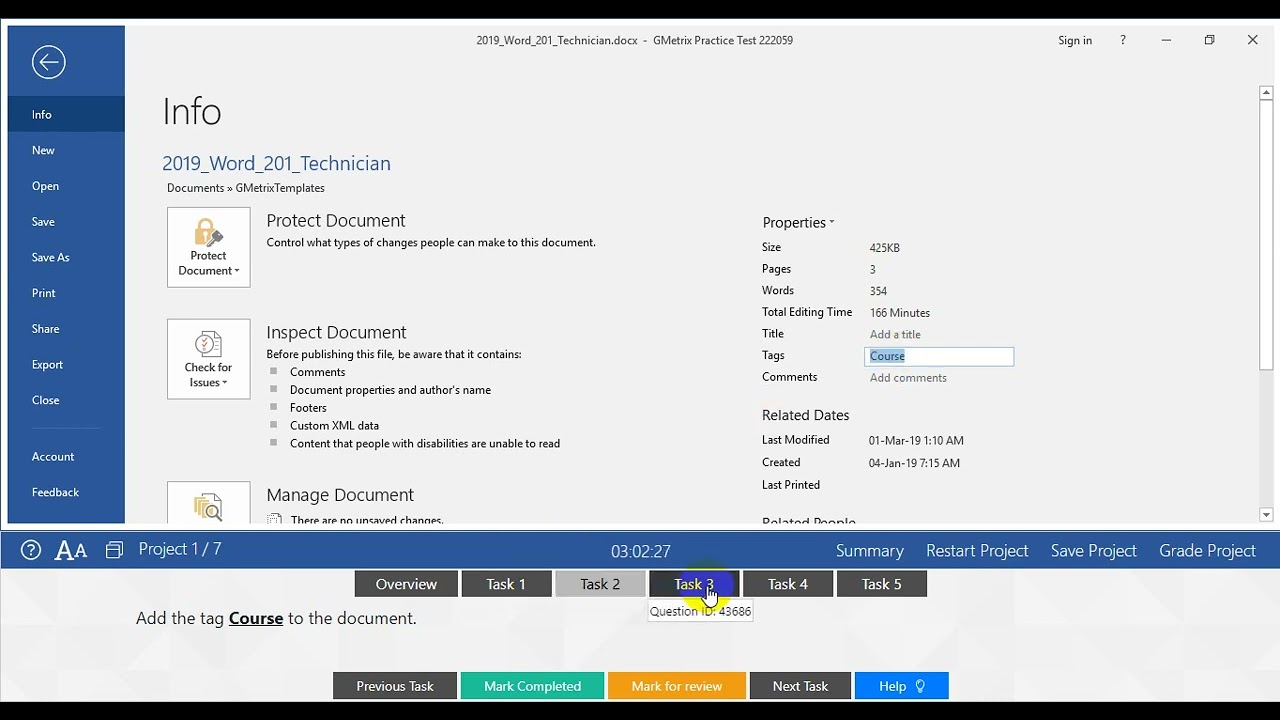Choose Save As in the sidebar
1280x720 pixels.
(x=66, y=257)
